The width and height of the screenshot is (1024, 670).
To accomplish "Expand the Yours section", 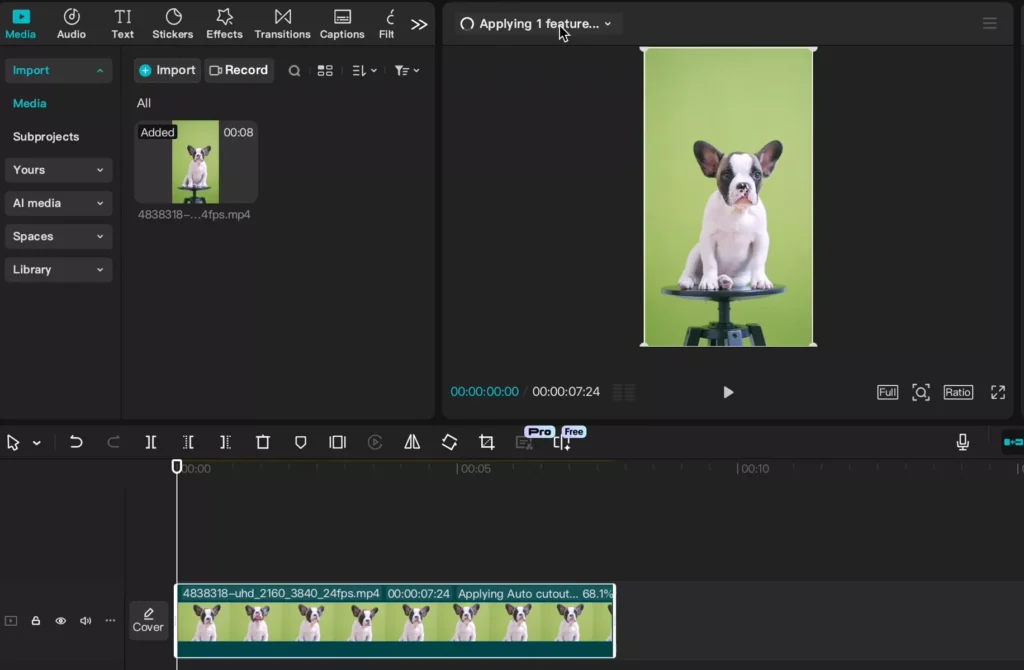I will [58, 170].
